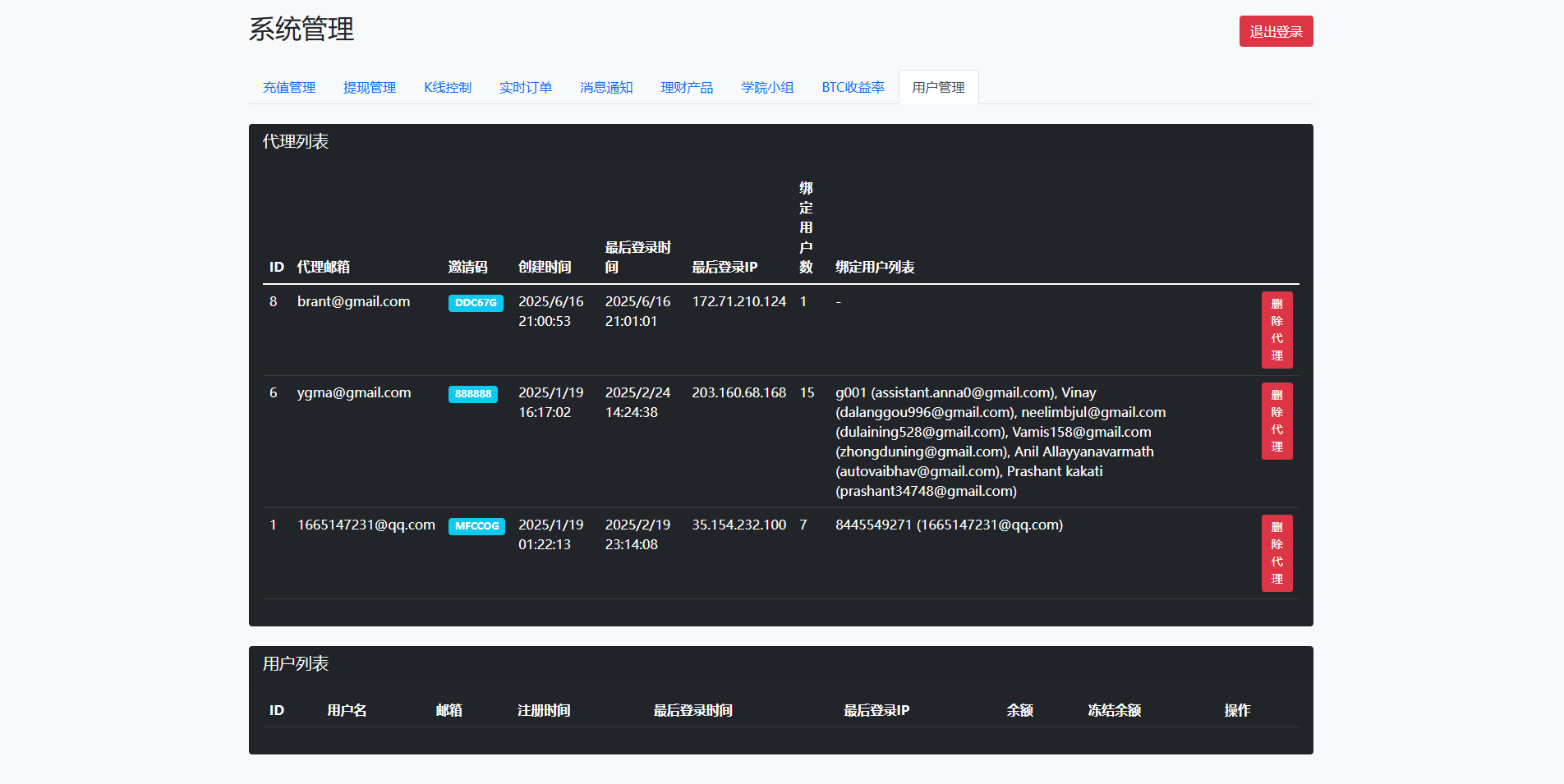Click the 退出登录 logout button
Viewport: 1564px width, 784px height.
[1276, 31]
